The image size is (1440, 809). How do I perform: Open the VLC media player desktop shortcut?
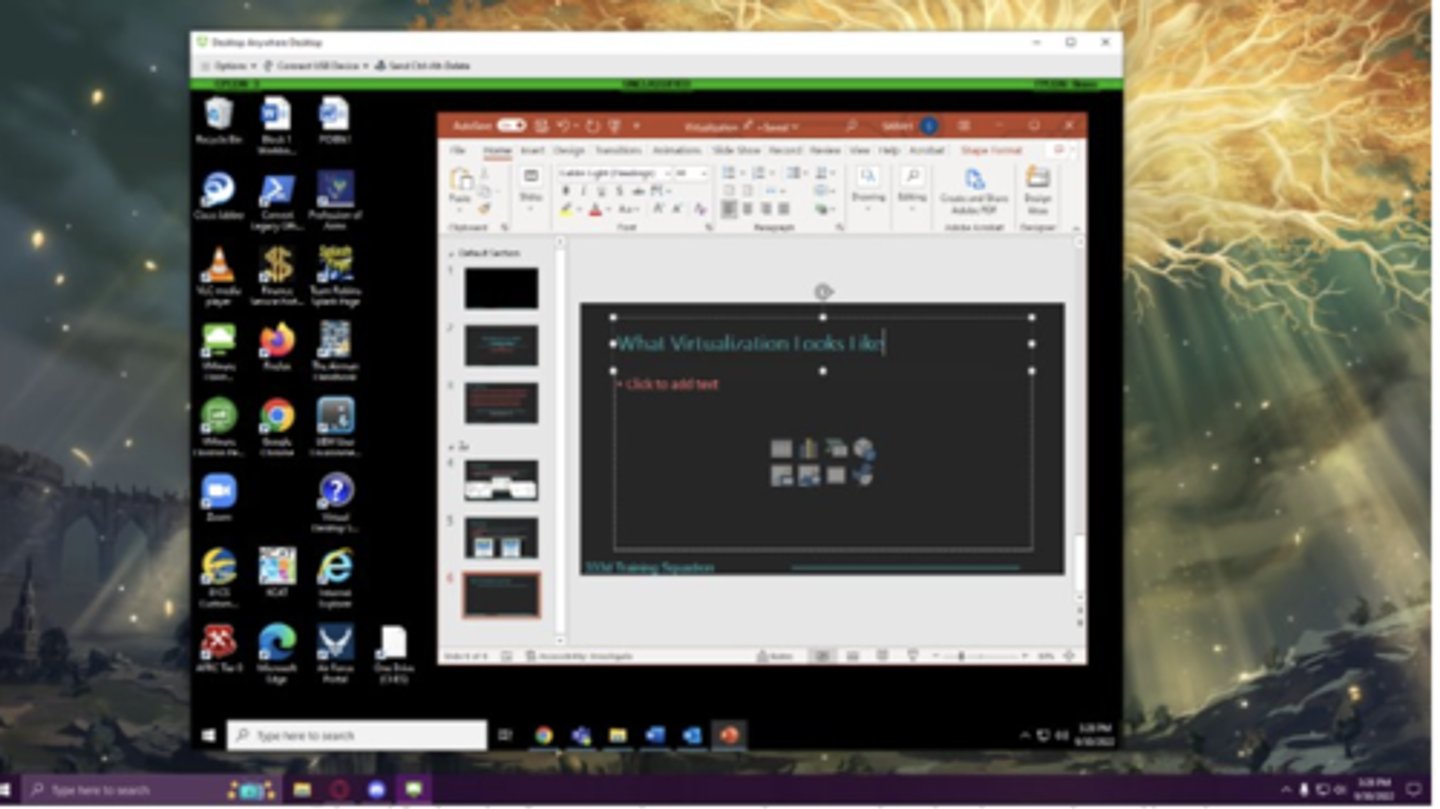(218, 270)
